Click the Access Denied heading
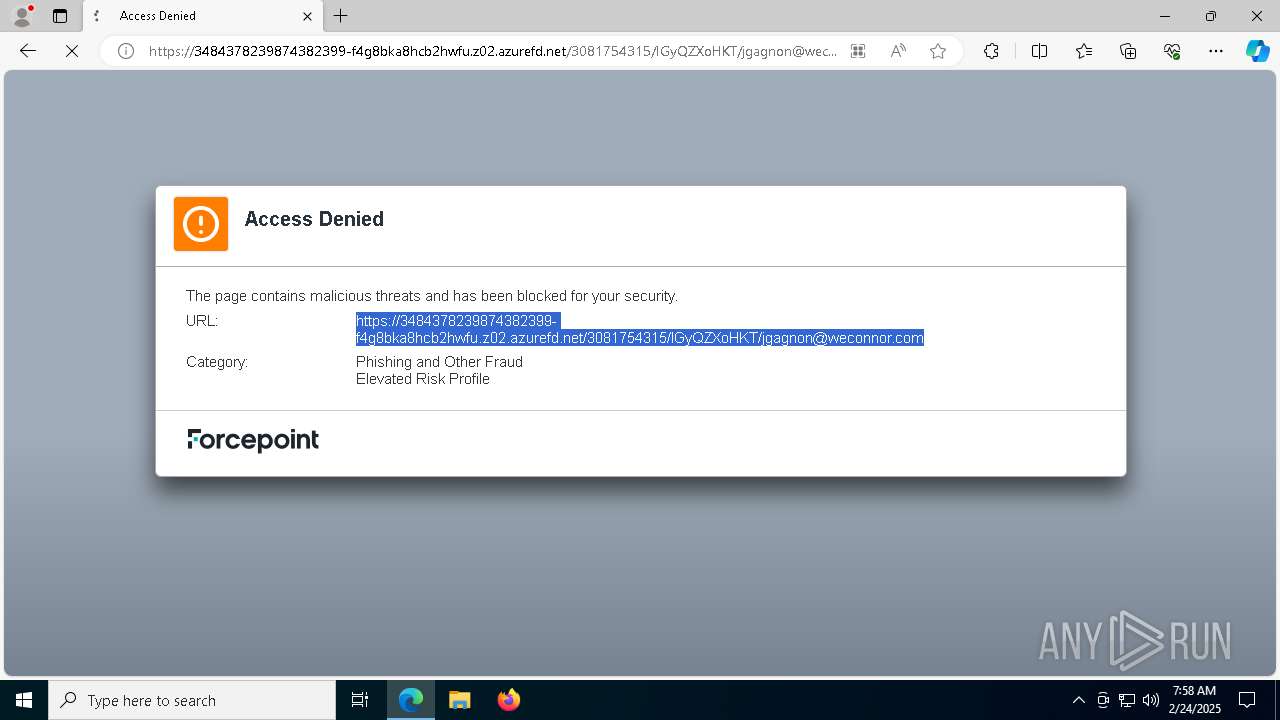1280x720 pixels. [314, 219]
